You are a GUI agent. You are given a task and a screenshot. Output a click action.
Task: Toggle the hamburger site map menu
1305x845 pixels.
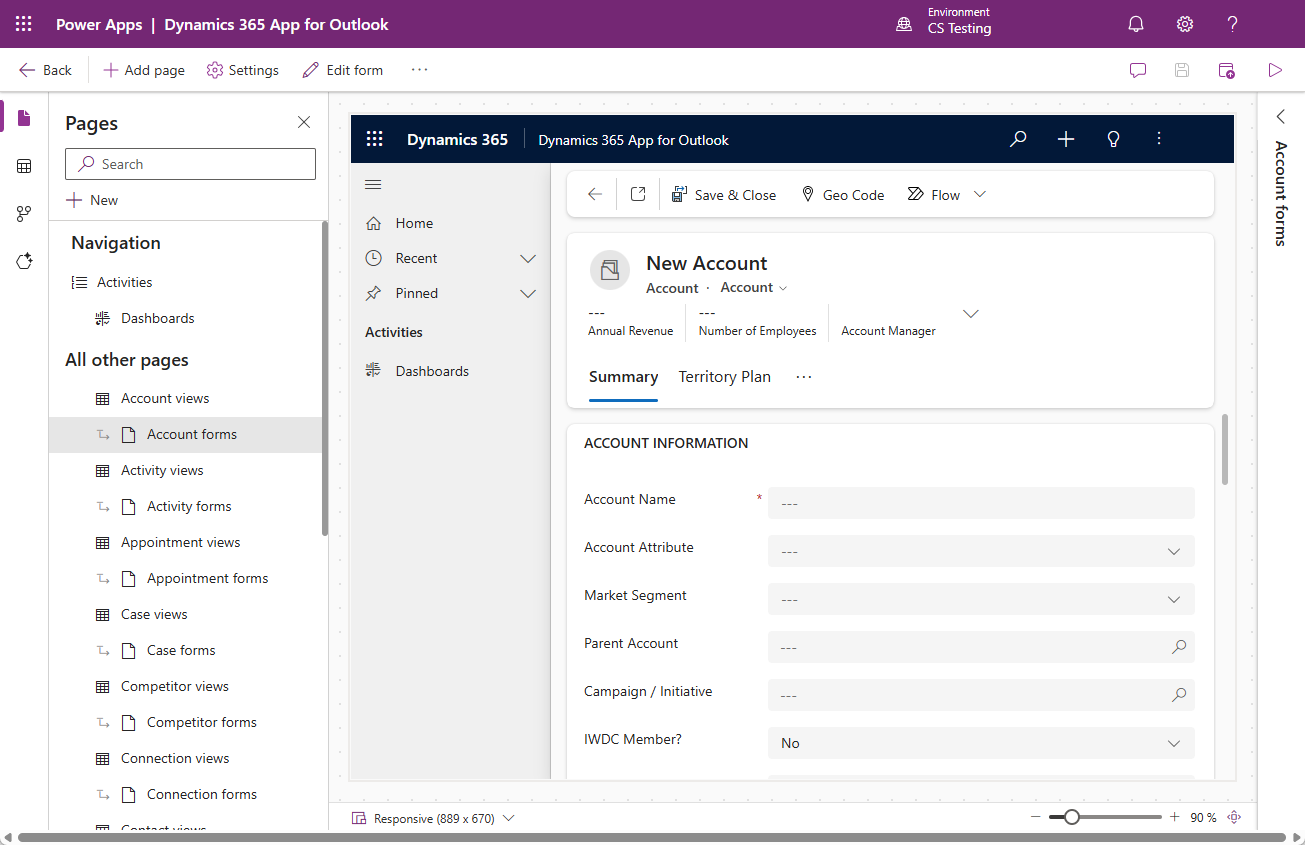[x=374, y=185]
